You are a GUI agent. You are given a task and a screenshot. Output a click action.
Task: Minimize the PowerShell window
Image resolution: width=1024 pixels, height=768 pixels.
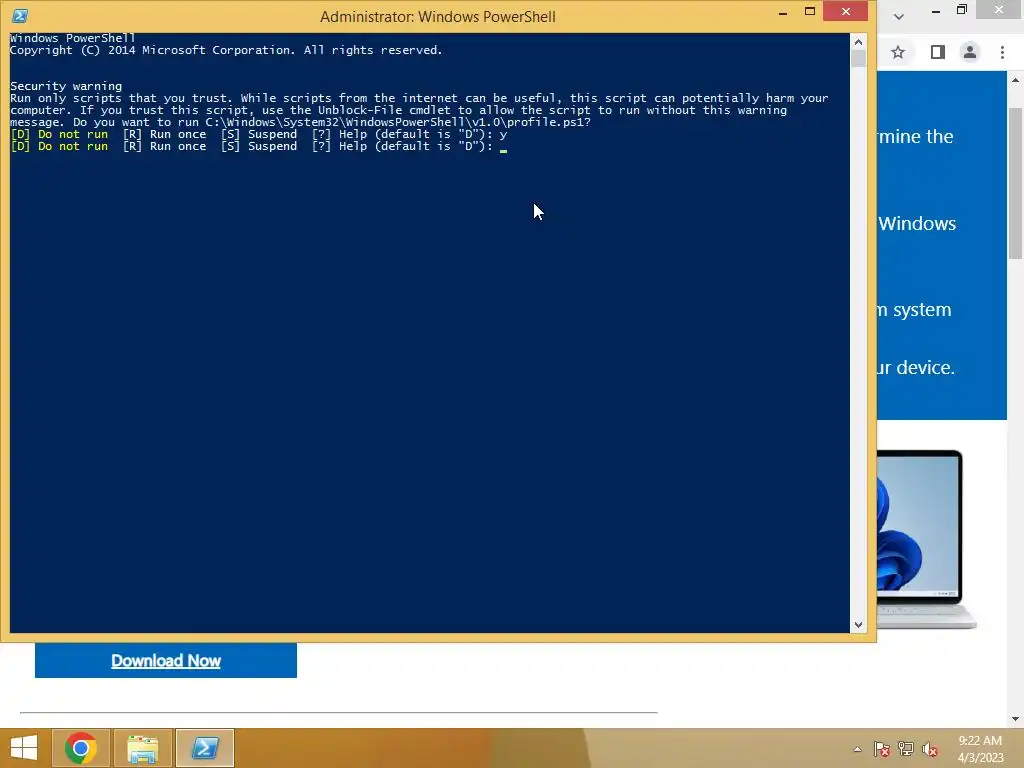(782, 12)
